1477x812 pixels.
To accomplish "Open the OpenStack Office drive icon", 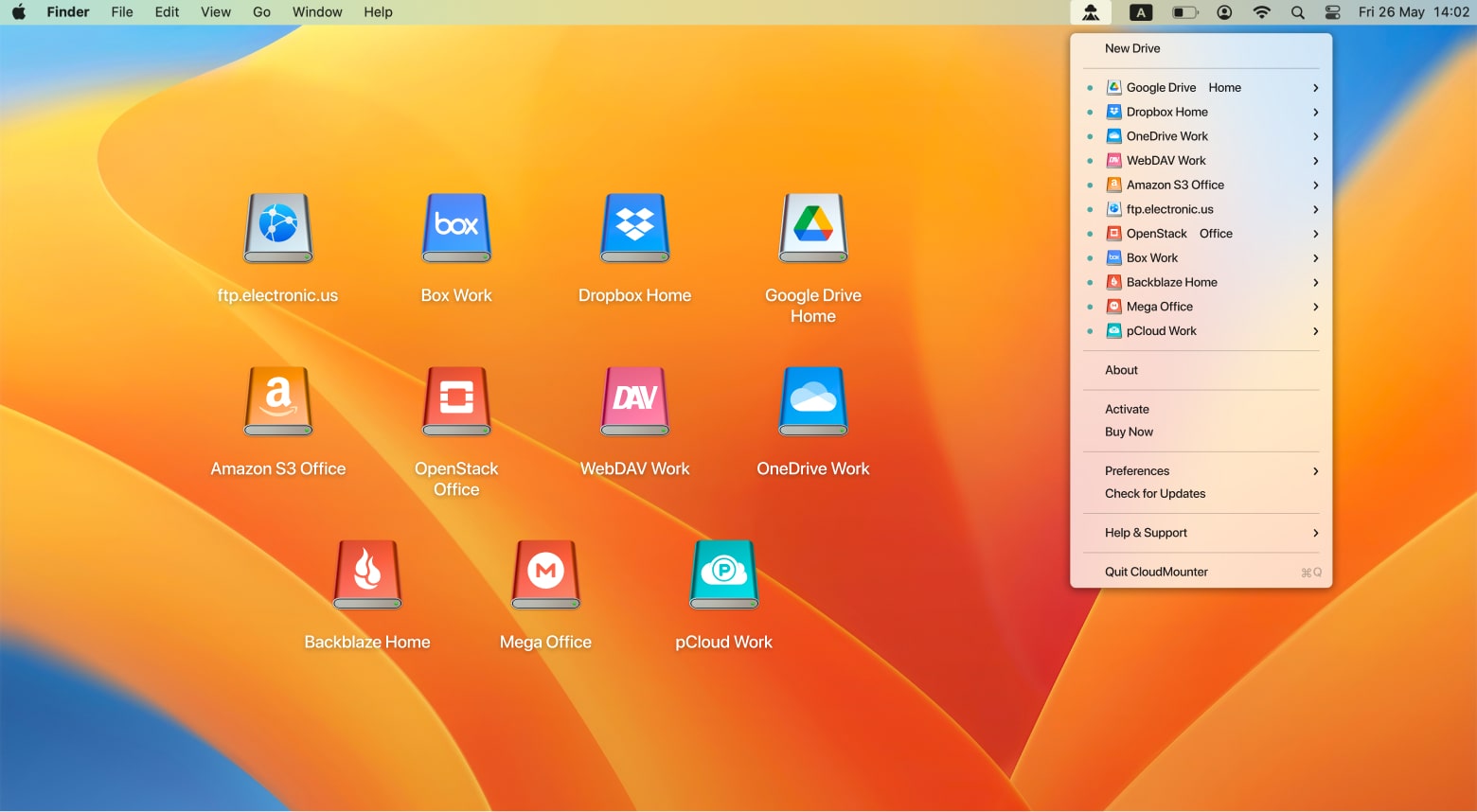I will [x=456, y=400].
